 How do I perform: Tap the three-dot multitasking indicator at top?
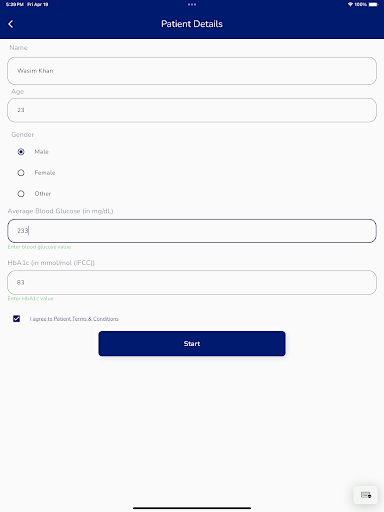(x=192, y=4)
